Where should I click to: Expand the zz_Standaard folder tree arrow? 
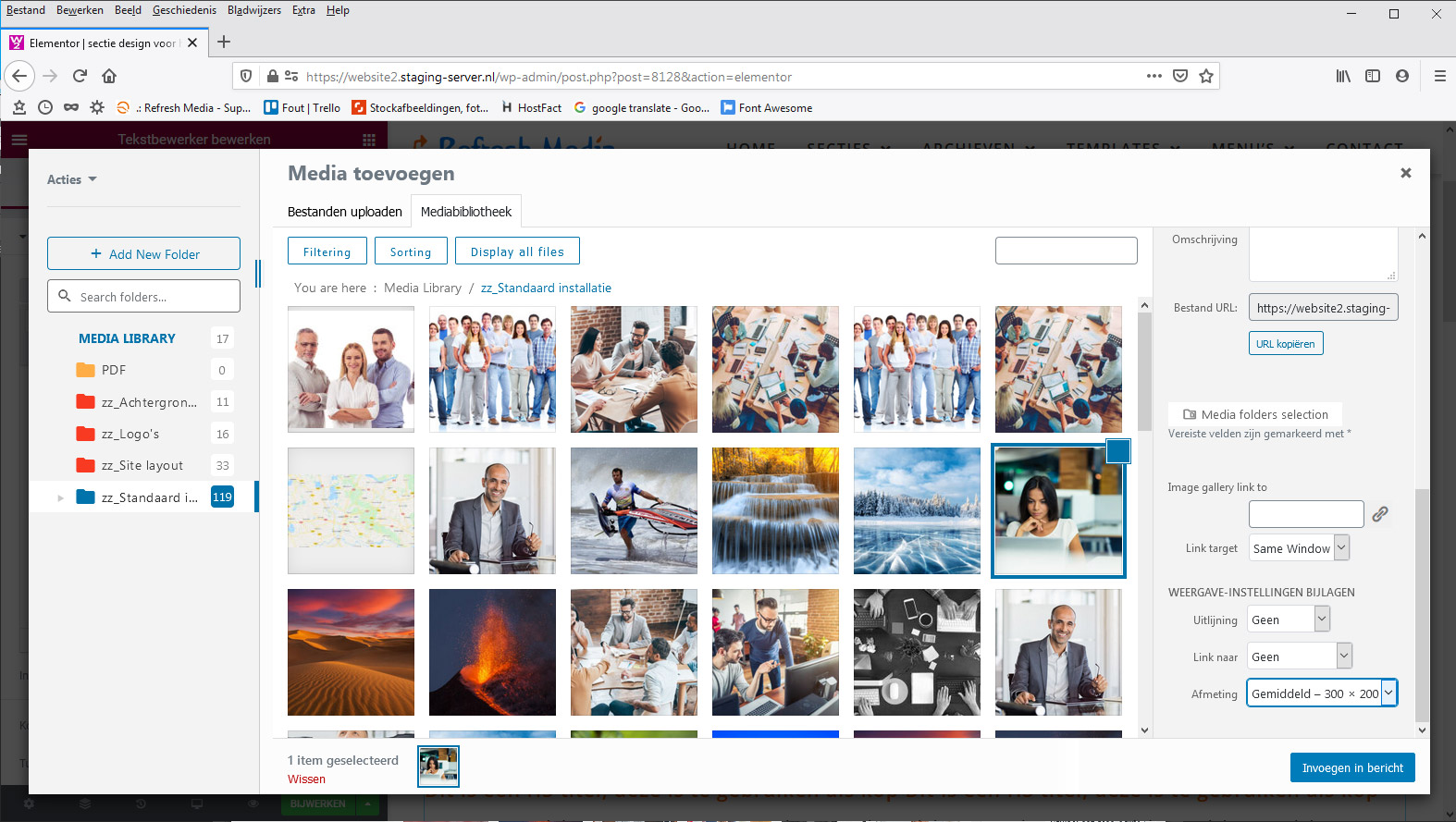point(61,497)
